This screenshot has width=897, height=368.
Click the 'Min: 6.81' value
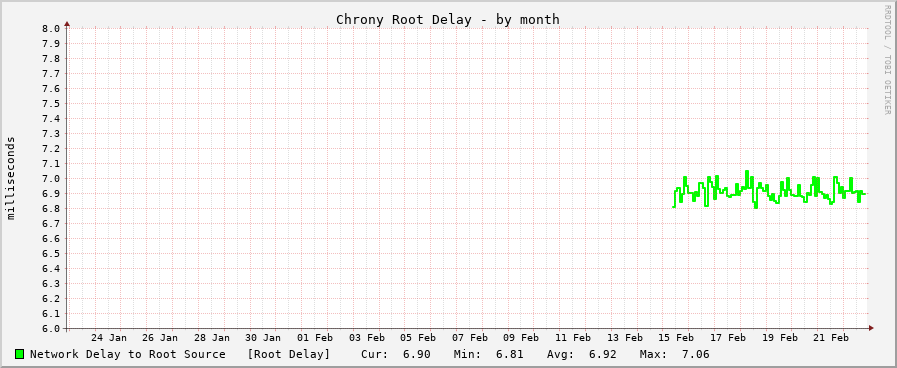click(x=488, y=354)
